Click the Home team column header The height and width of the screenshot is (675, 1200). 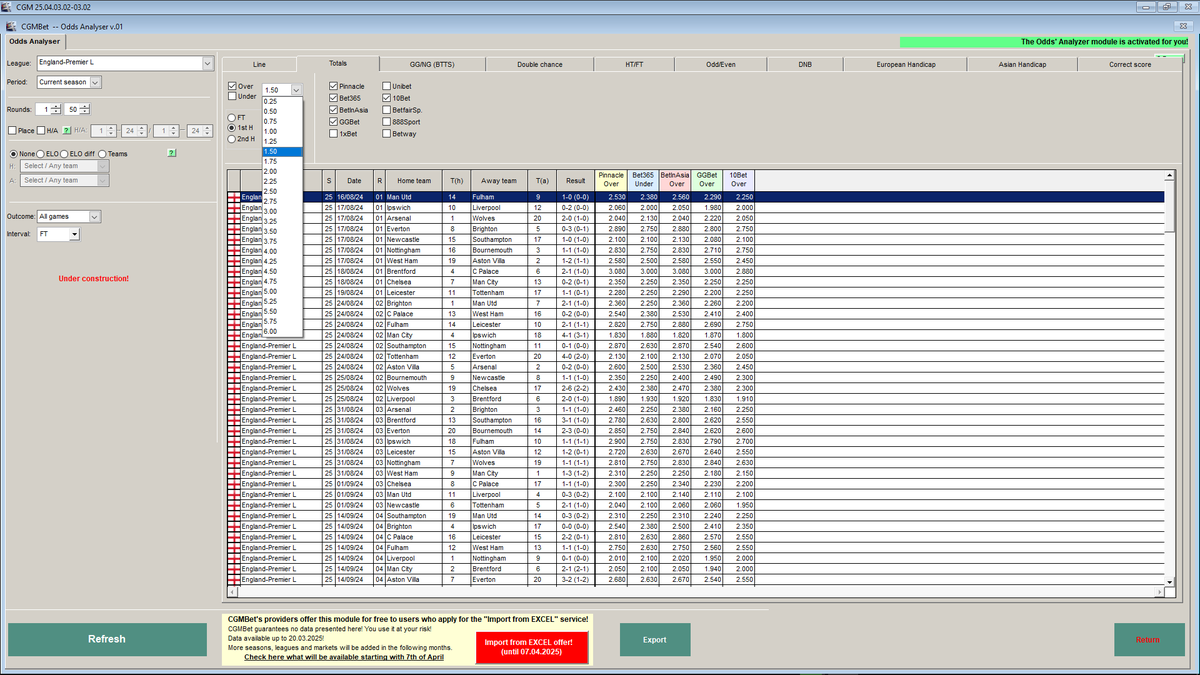(x=413, y=181)
